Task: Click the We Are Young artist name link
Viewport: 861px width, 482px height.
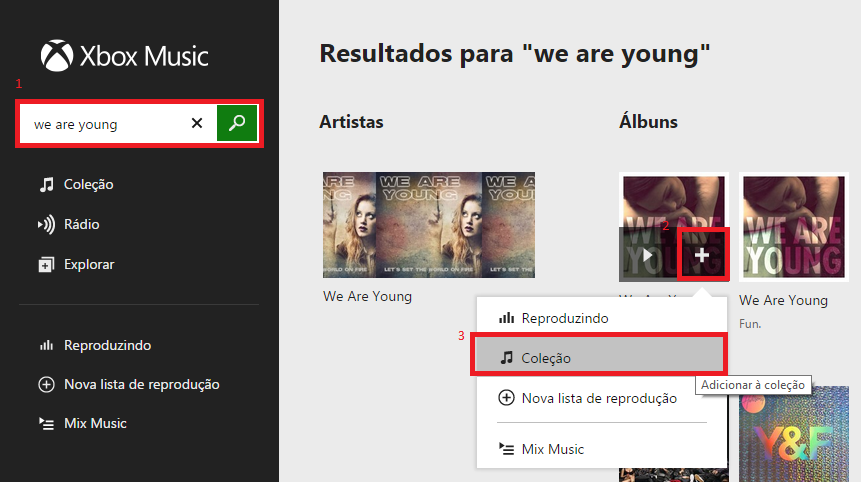Action: [367, 296]
